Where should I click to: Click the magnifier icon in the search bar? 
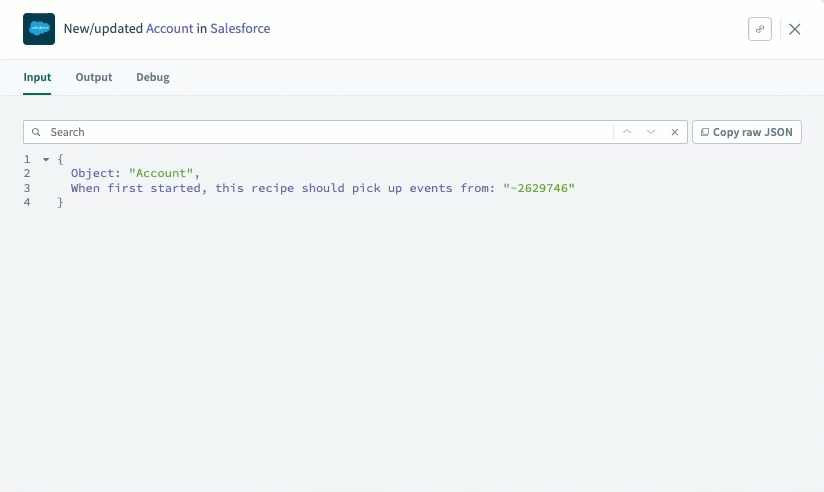(x=37, y=132)
